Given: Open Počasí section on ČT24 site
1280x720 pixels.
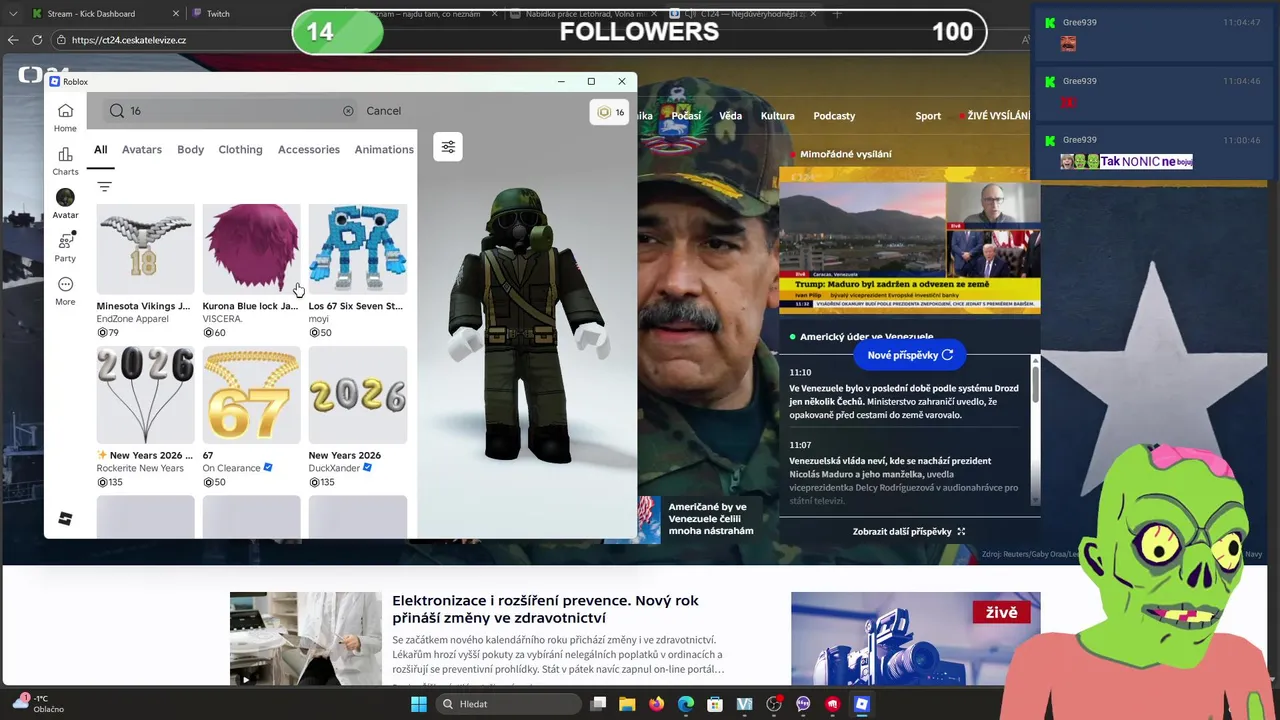Looking at the screenshot, I should pos(686,116).
